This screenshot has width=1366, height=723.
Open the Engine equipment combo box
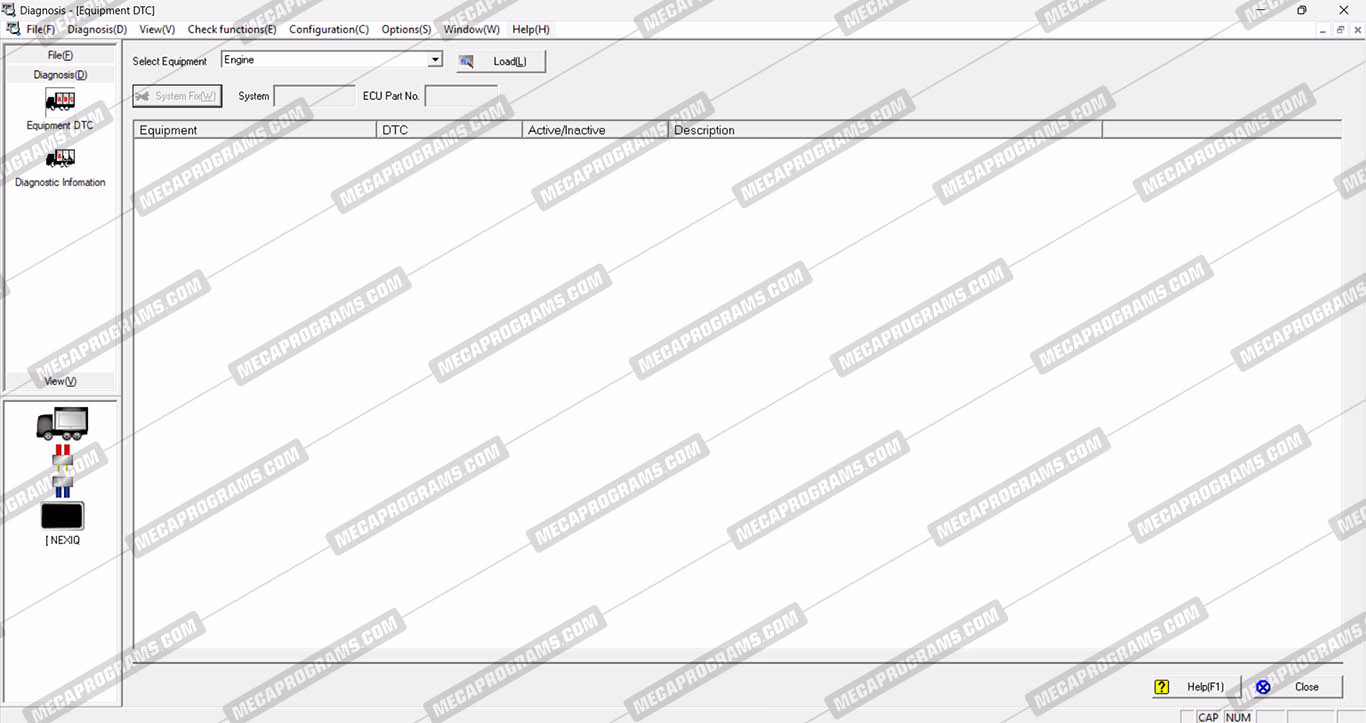324,60
